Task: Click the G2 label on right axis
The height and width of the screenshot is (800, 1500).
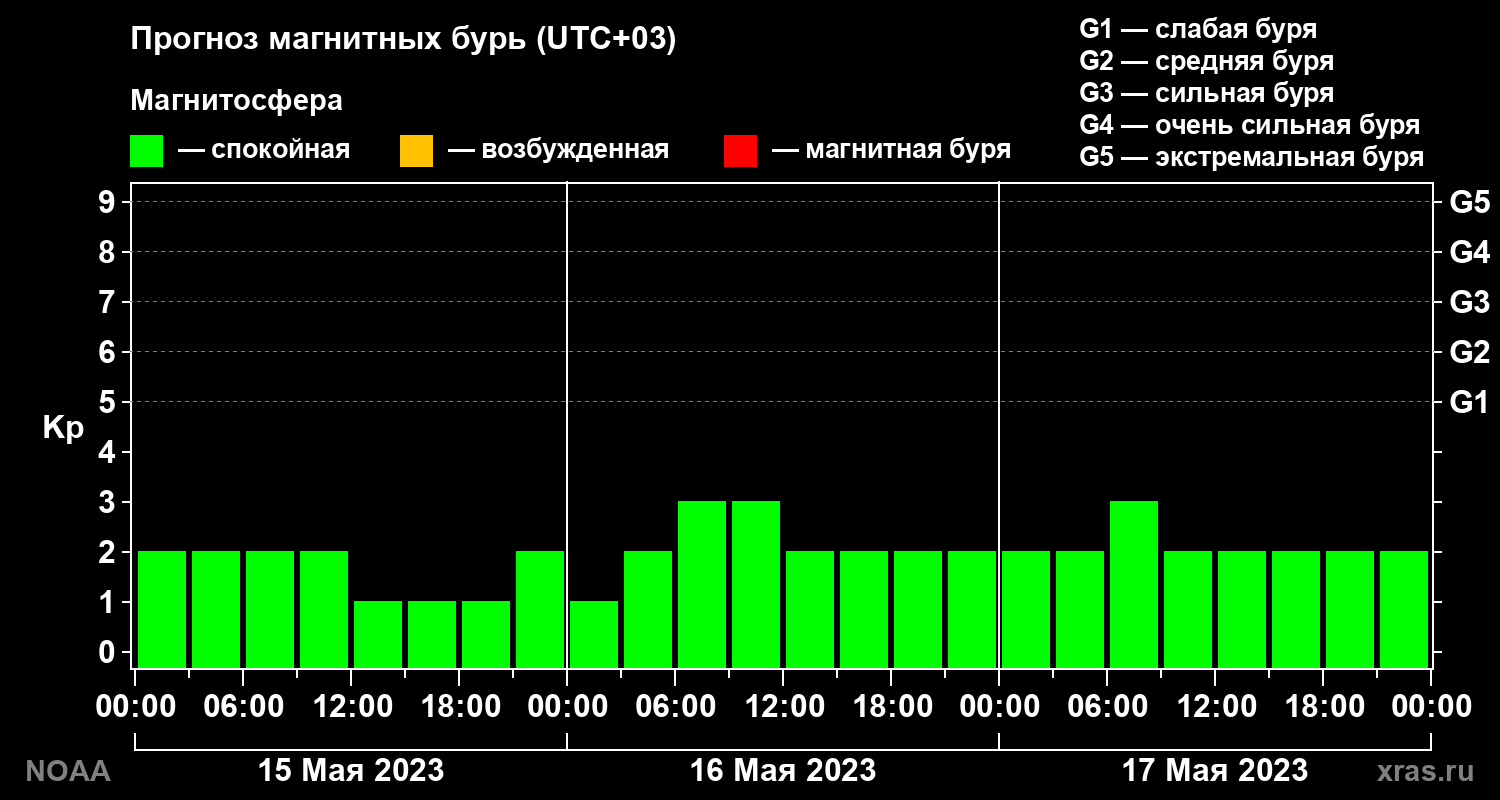Action: [x=1470, y=352]
